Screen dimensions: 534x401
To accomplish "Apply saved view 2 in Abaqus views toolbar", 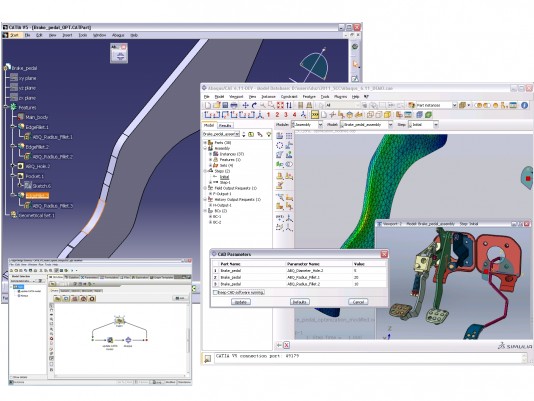I will pos(277,115).
